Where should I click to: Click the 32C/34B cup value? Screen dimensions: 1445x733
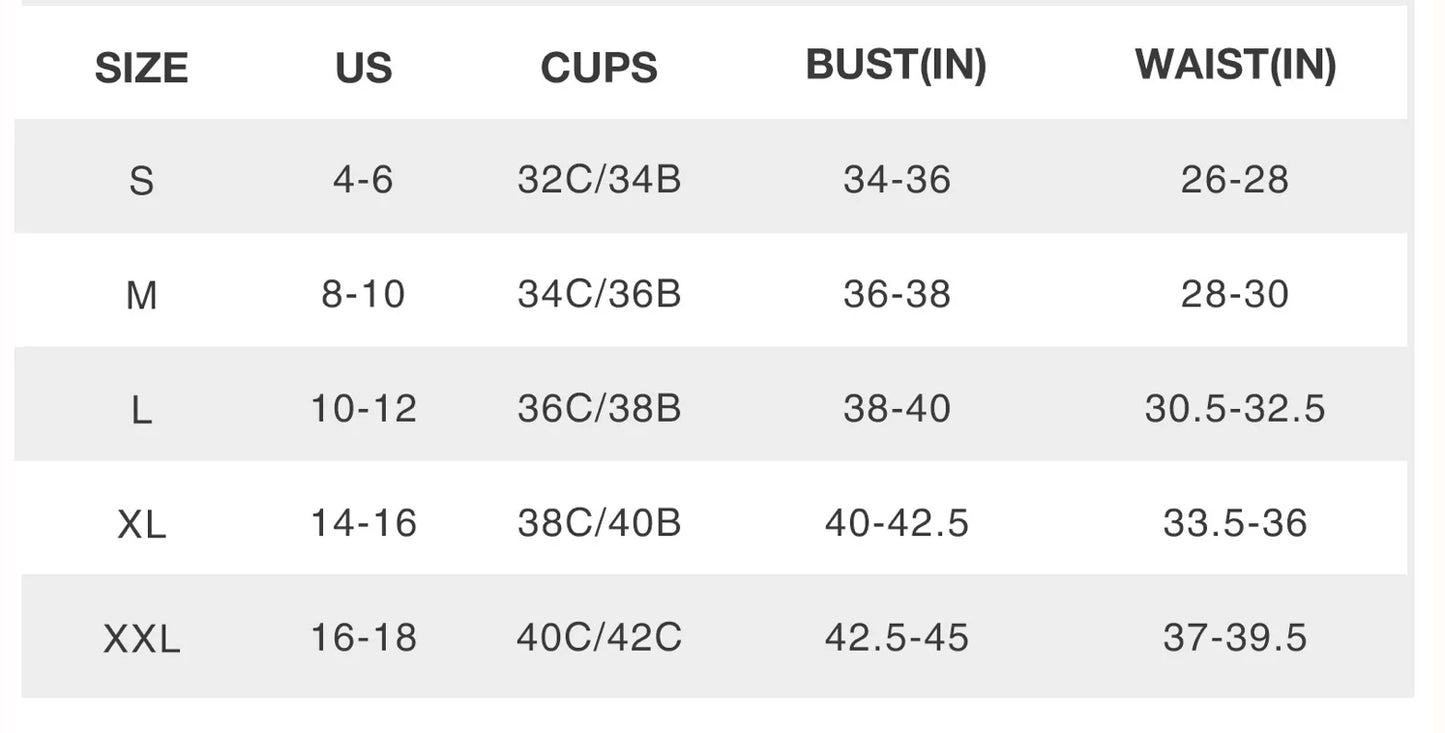(x=599, y=180)
